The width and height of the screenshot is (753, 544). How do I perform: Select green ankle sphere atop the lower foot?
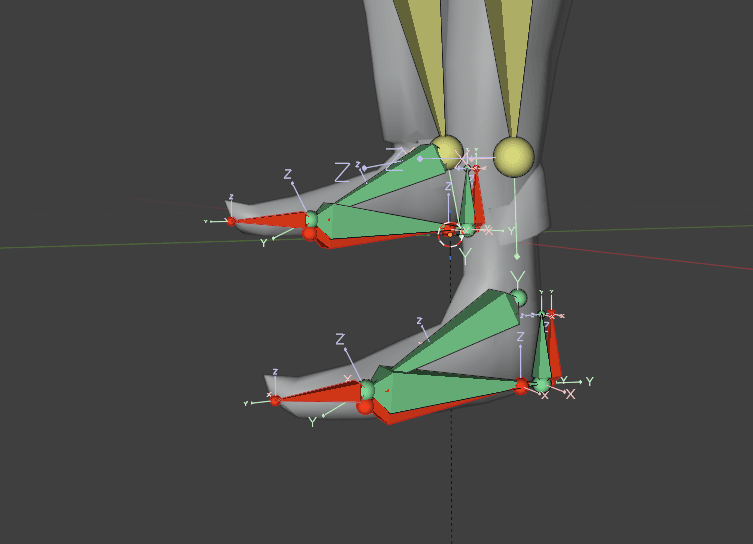click(518, 298)
